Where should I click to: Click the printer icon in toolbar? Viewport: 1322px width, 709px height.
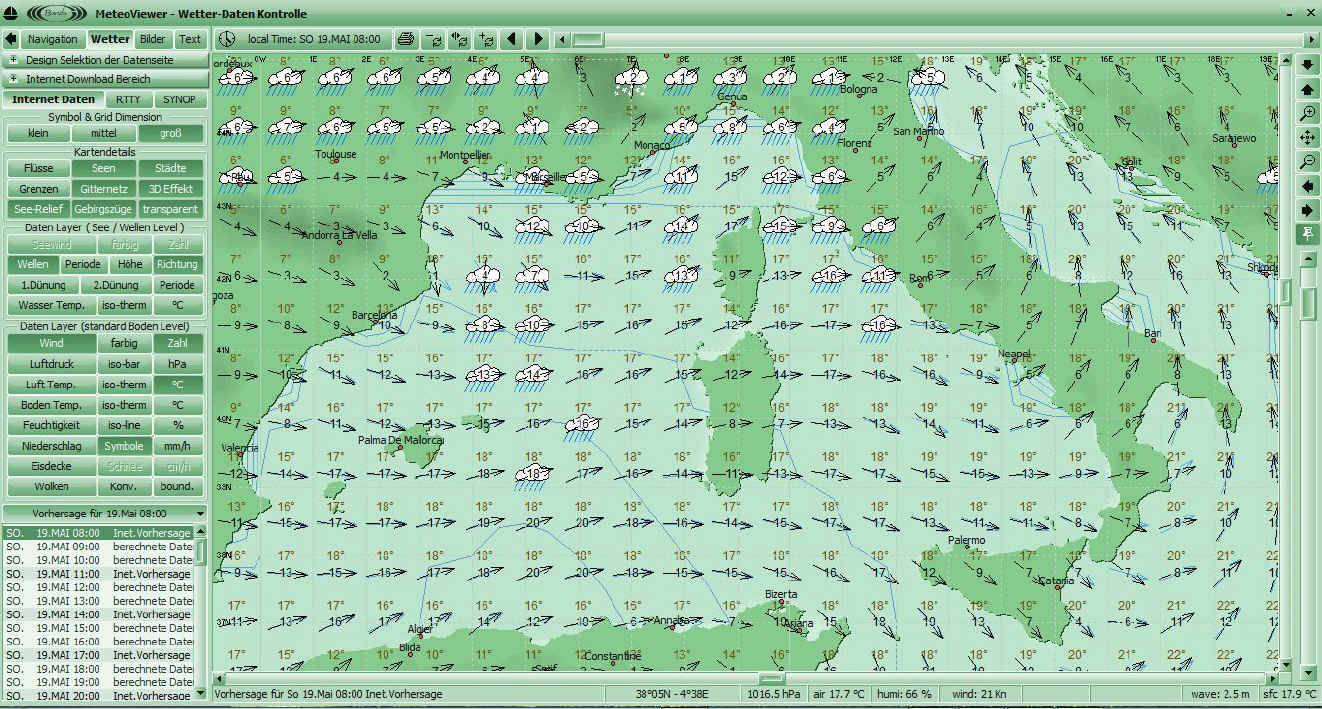406,39
